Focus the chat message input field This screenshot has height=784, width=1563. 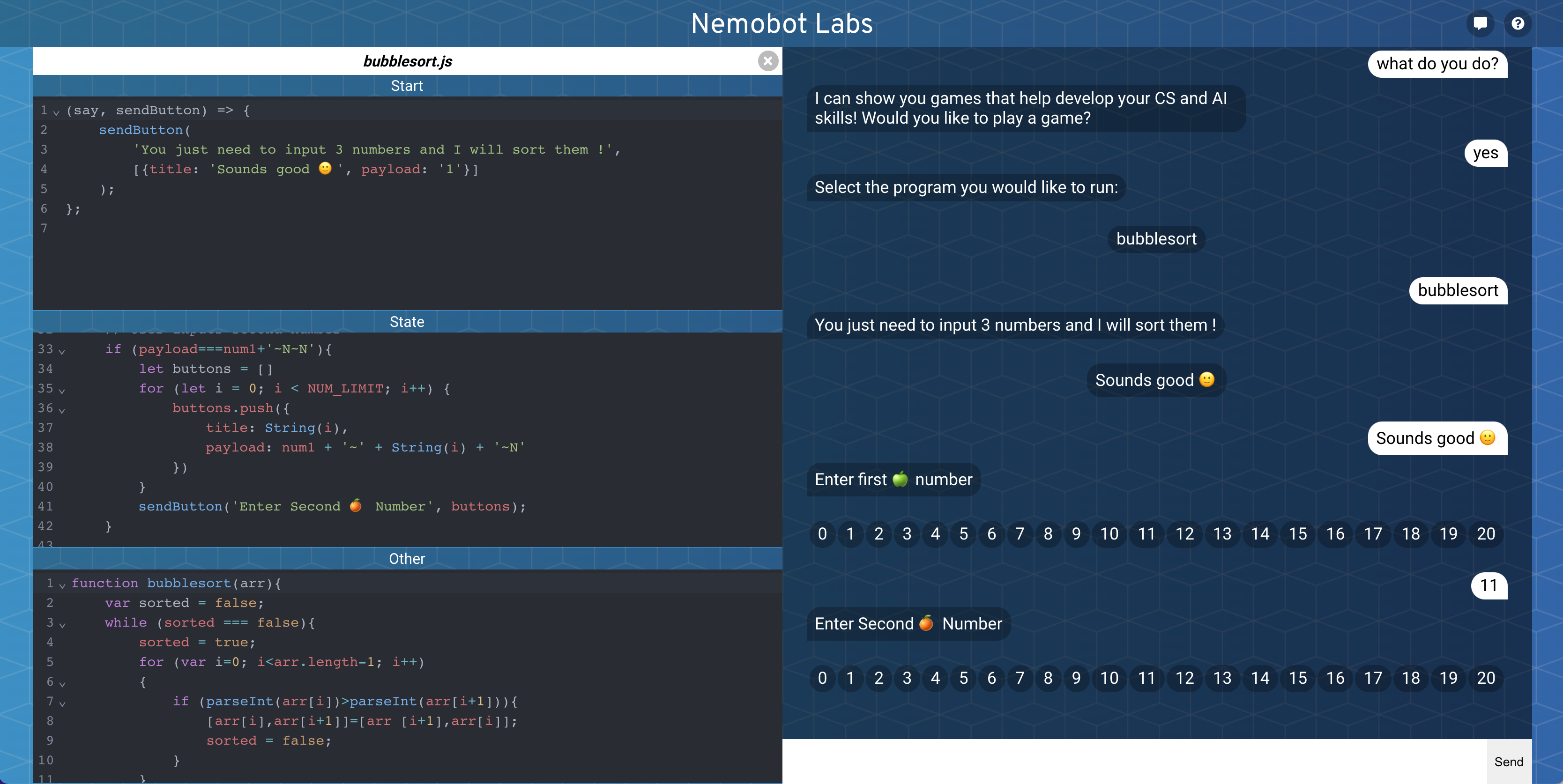[x=1135, y=762]
